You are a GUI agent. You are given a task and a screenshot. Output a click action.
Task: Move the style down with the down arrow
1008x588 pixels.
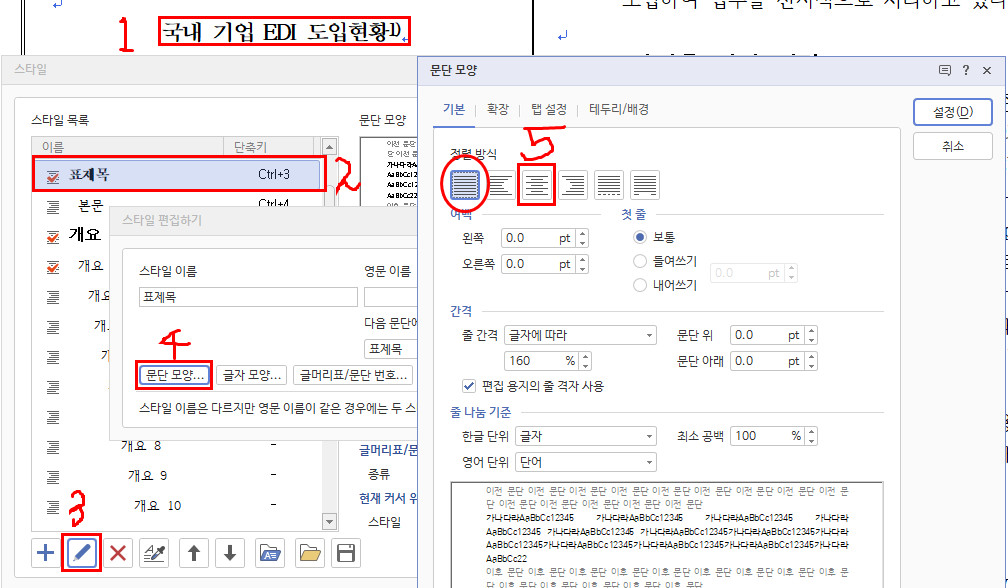point(230,553)
